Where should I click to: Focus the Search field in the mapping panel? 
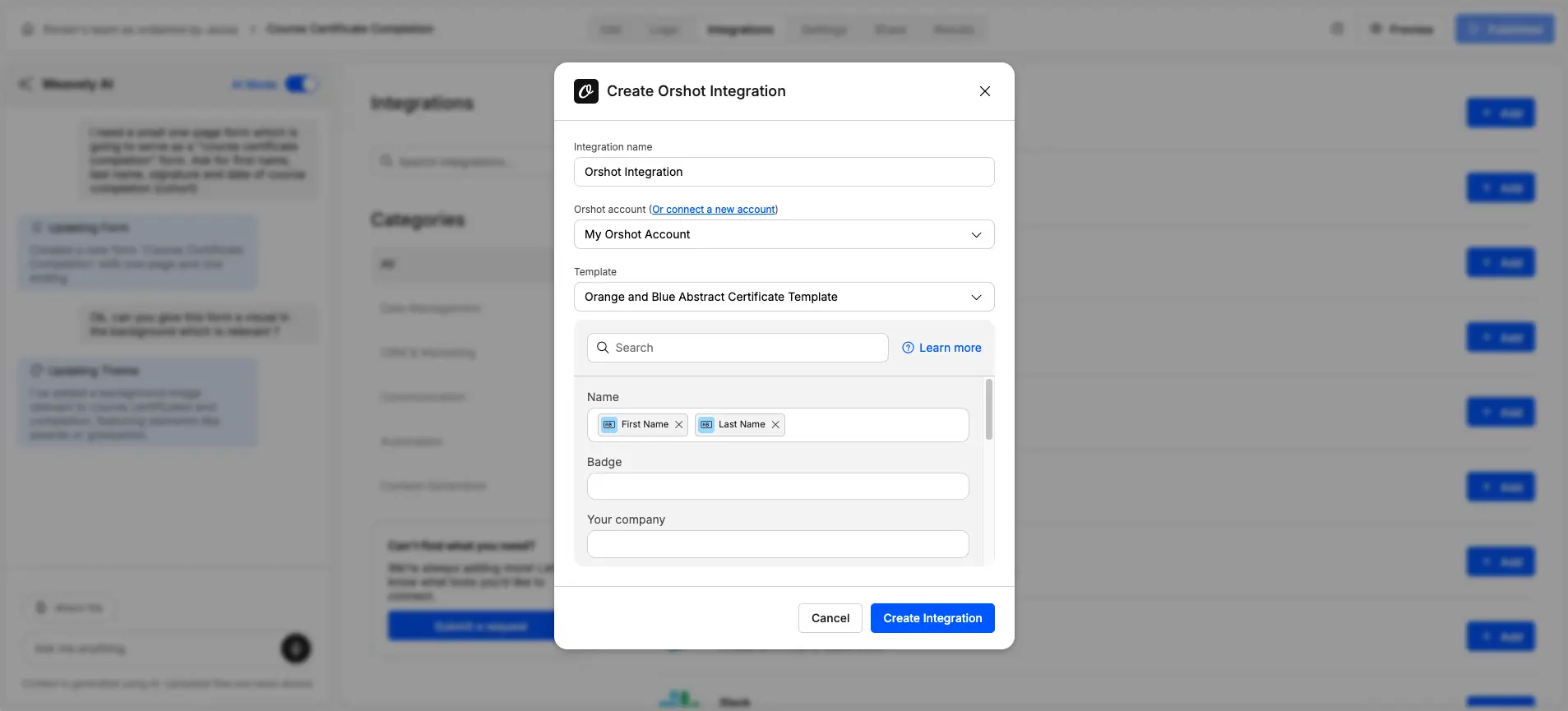(738, 348)
